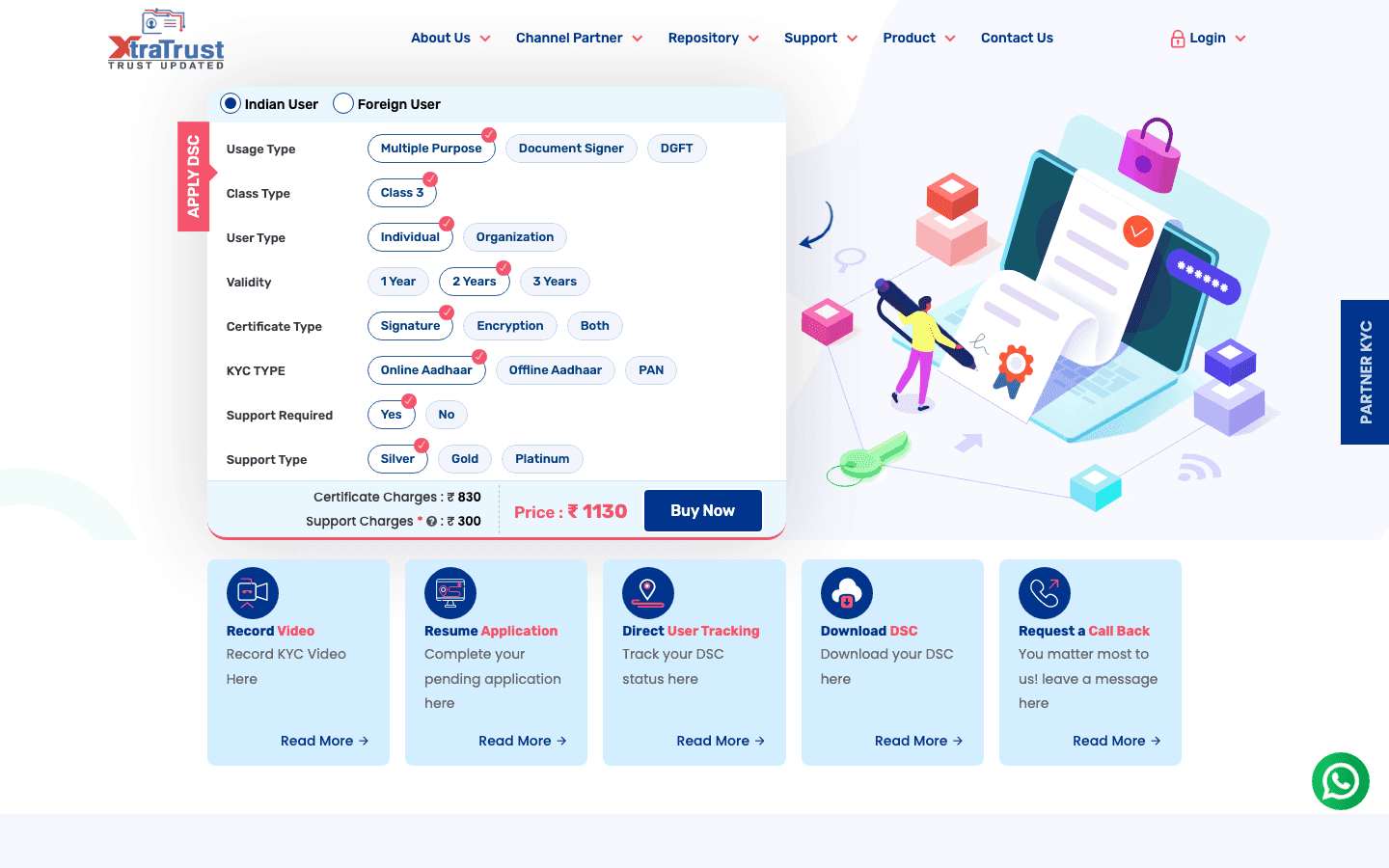
Task: Click the Request a Call Back phone icon
Action: (x=1045, y=593)
